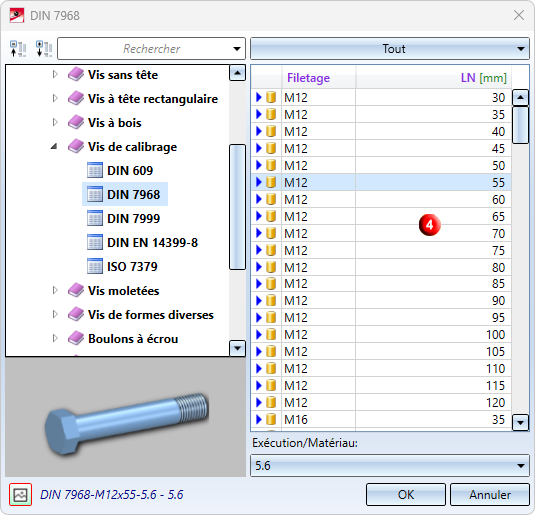Click the Vis à bois book icon
Image resolution: width=535 pixels, height=515 pixels.
point(76,123)
